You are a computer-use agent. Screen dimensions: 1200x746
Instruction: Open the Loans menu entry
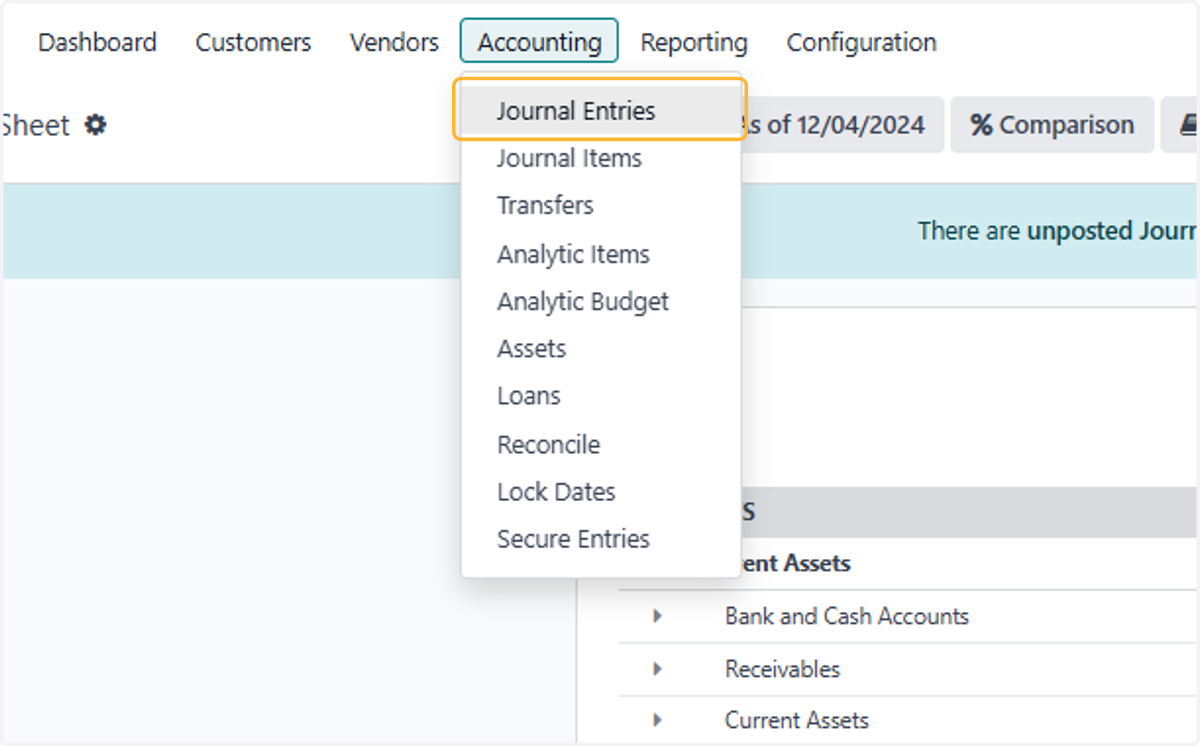click(600, 396)
